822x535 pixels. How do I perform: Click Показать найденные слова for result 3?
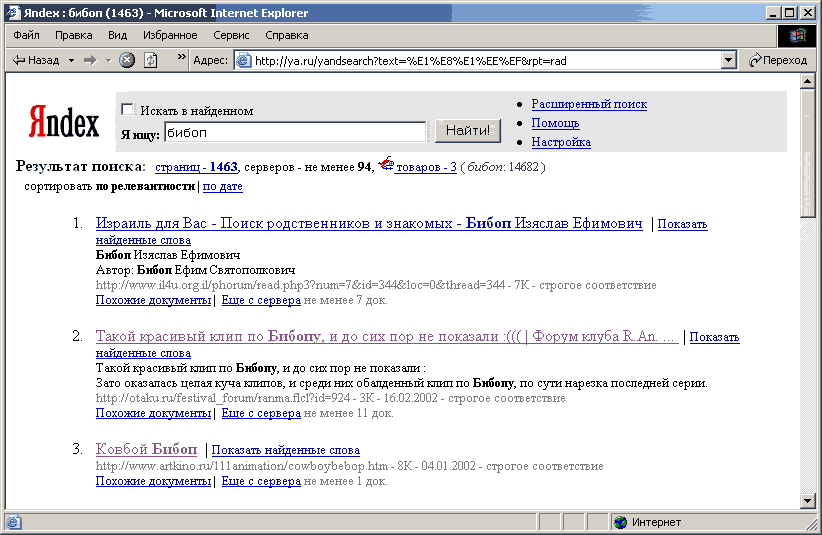pyautogui.click(x=286, y=450)
